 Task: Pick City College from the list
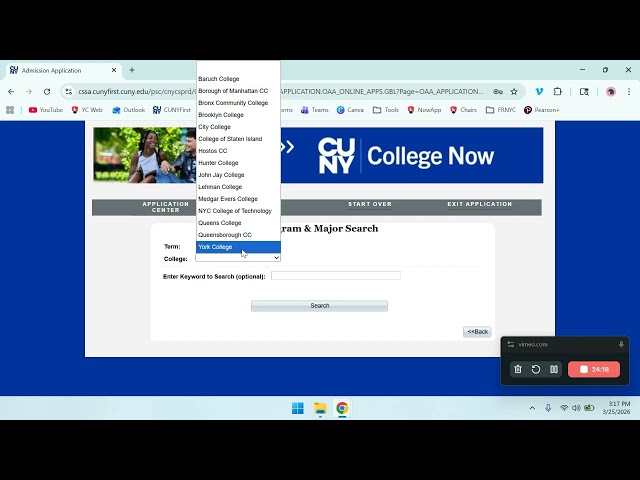click(238, 127)
